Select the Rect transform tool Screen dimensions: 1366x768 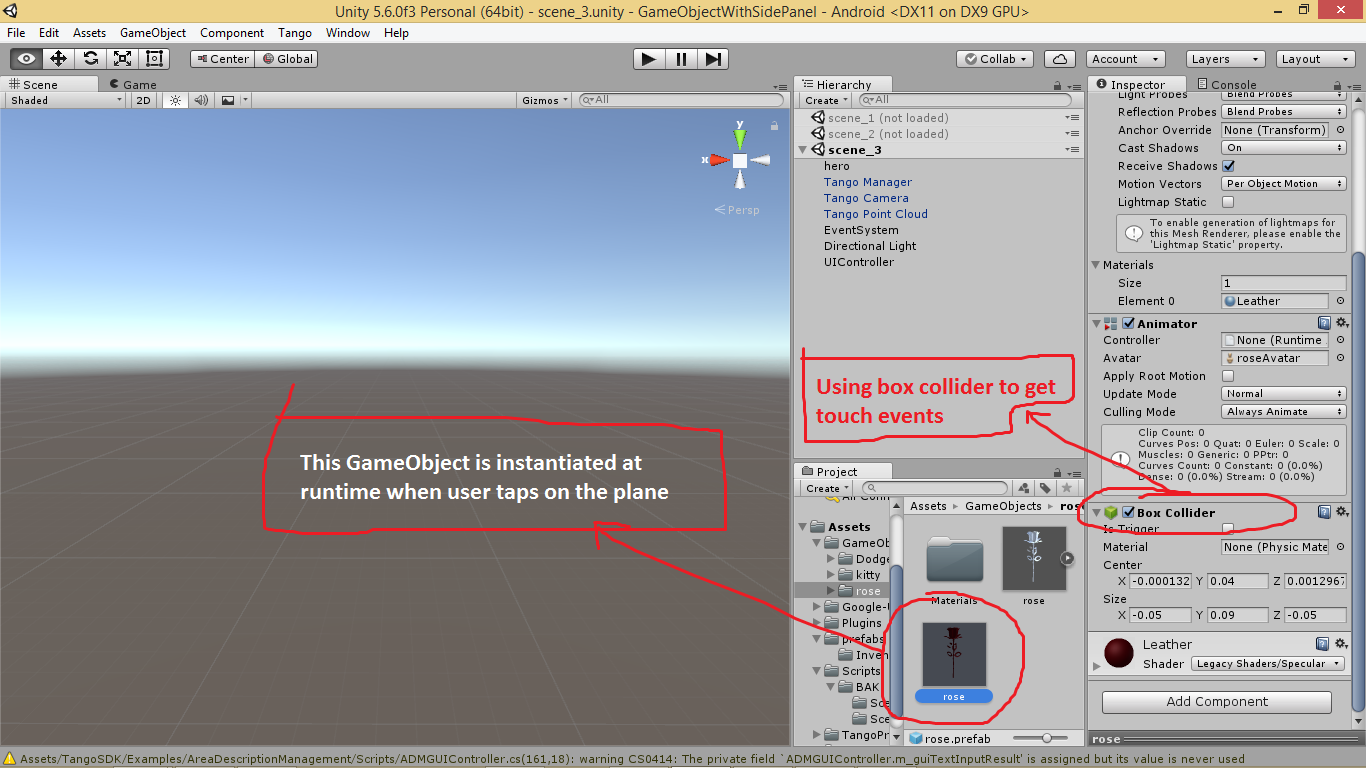coord(154,59)
